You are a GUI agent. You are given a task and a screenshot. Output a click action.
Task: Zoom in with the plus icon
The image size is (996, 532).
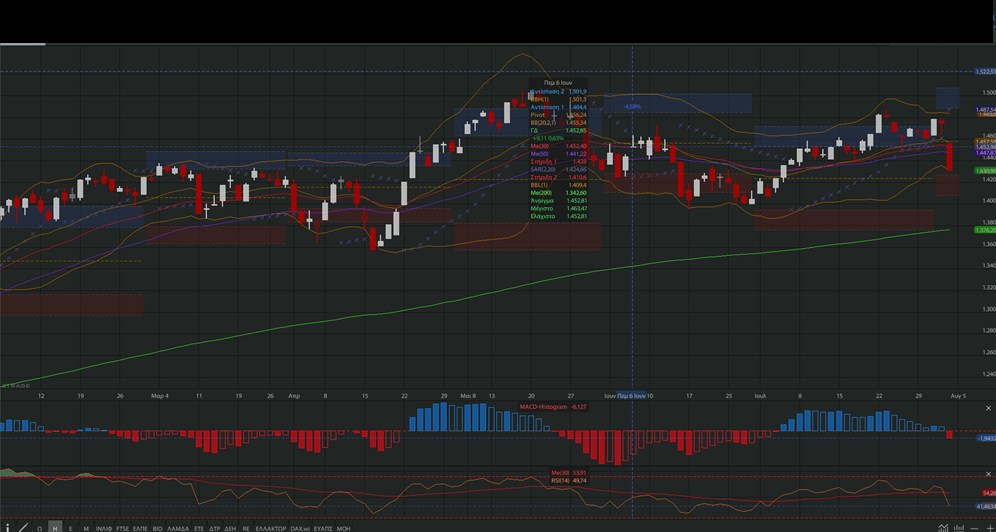point(990,528)
